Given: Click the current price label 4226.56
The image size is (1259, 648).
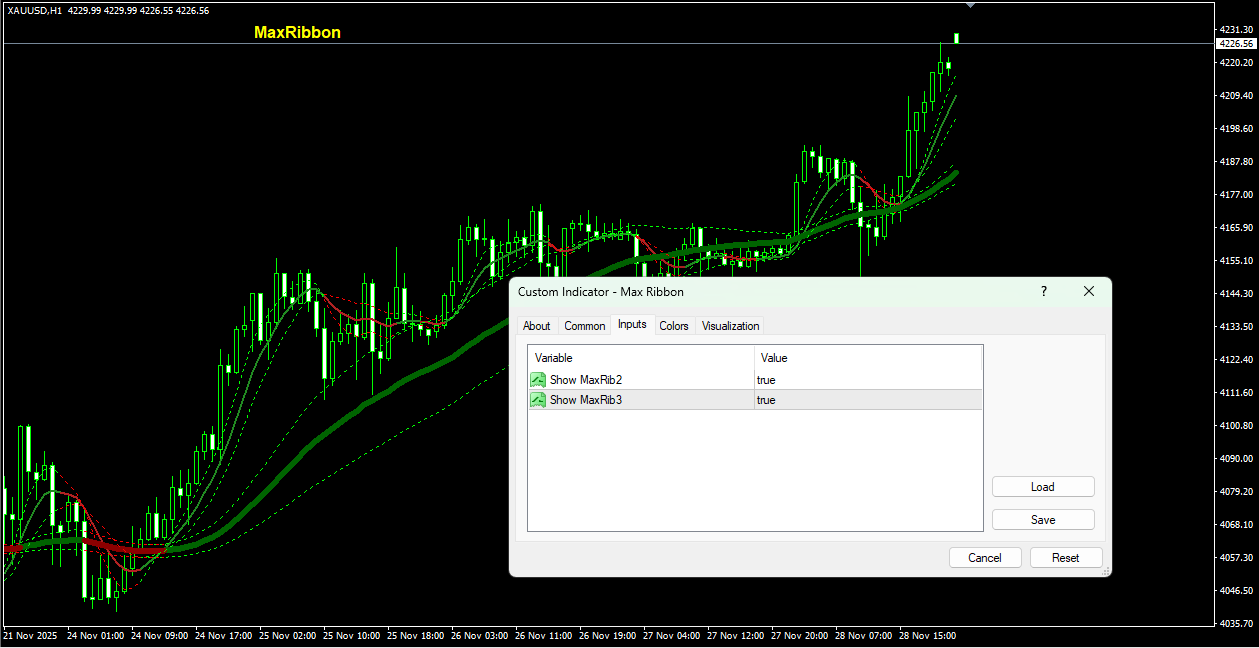Looking at the screenshot, I should click(x=1236, y=44).
